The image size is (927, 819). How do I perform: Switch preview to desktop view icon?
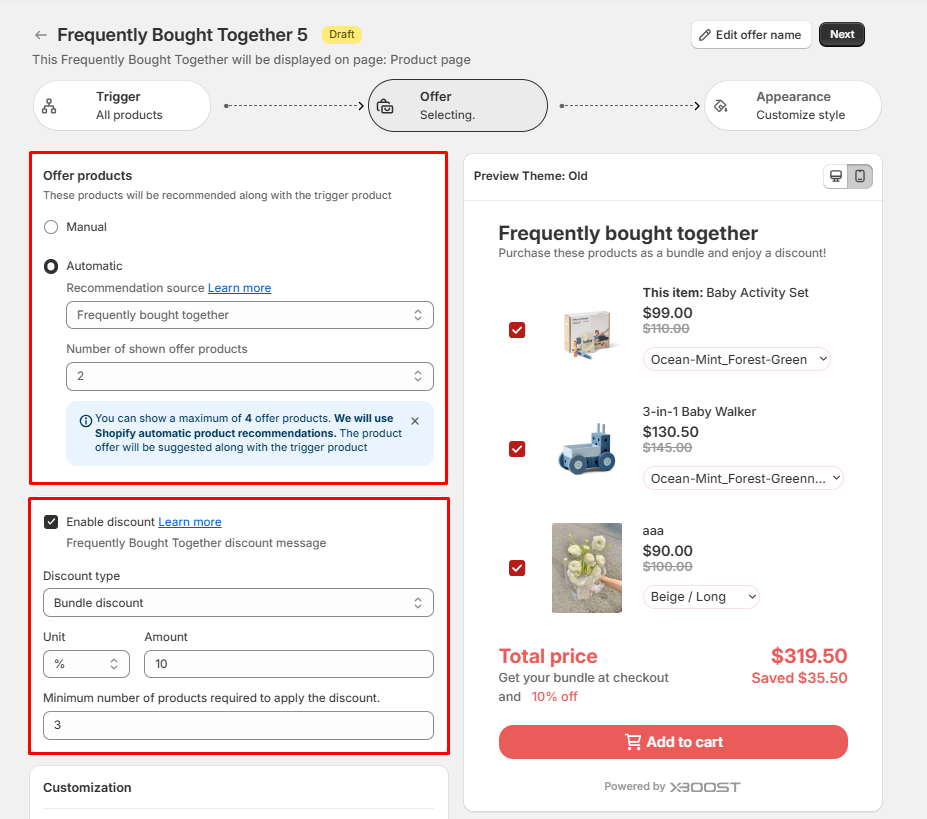point(836,177)
